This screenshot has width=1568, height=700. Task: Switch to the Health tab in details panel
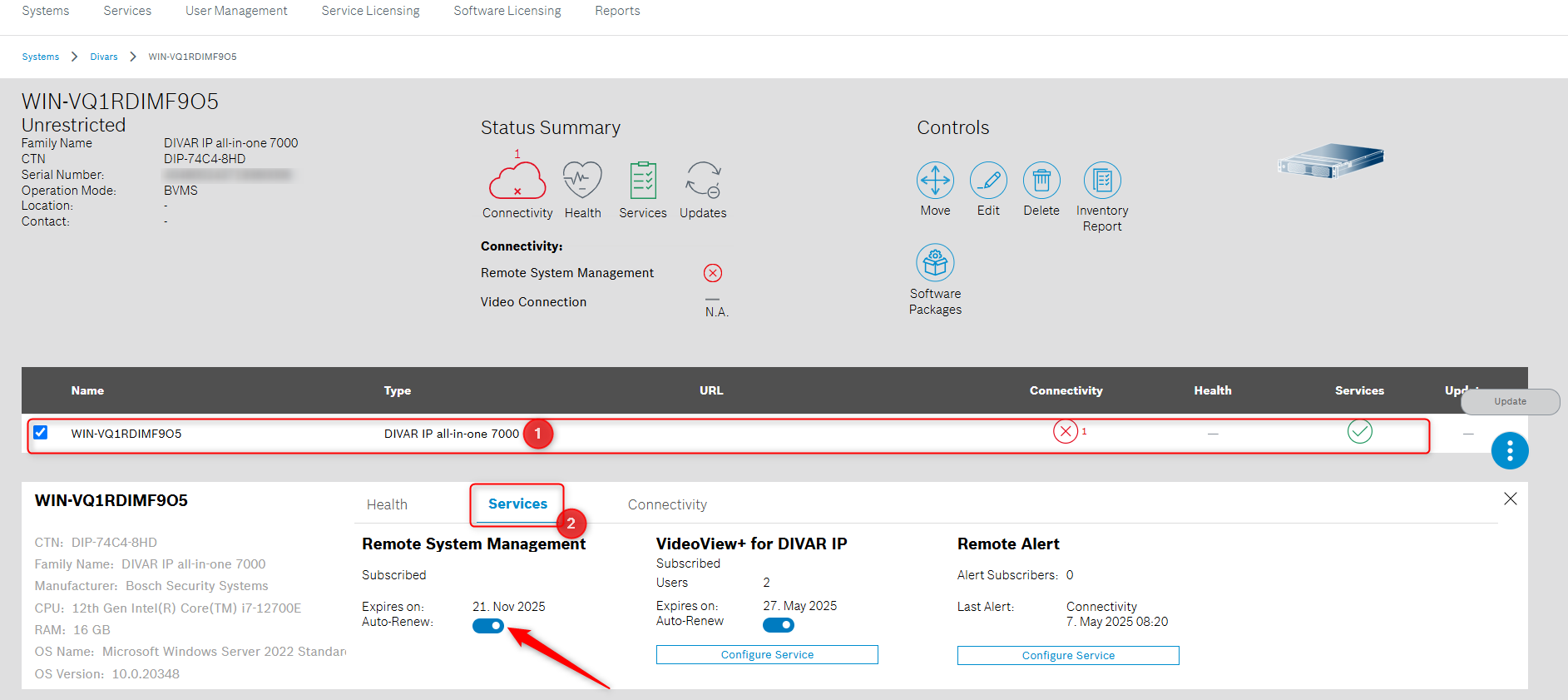387,504
